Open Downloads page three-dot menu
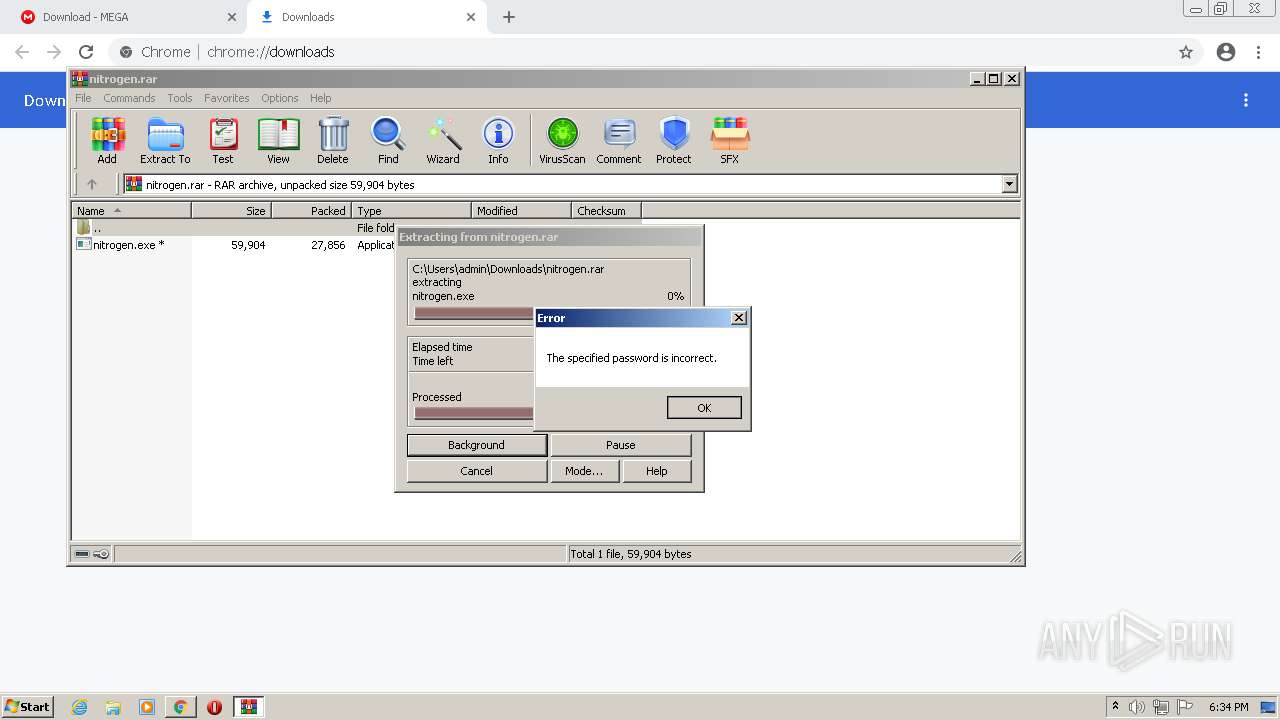The image size is (1280, 720). [x=1246, y=100]
